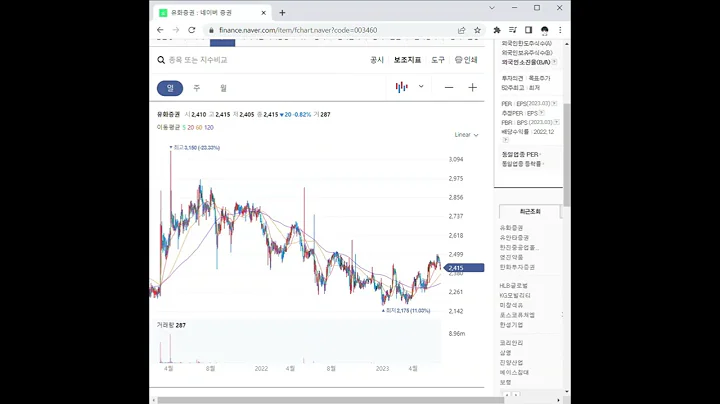Open the Chrome profile avatar
Image resolution: width=720 pixels, height=404 pixels.
(545, 30)
